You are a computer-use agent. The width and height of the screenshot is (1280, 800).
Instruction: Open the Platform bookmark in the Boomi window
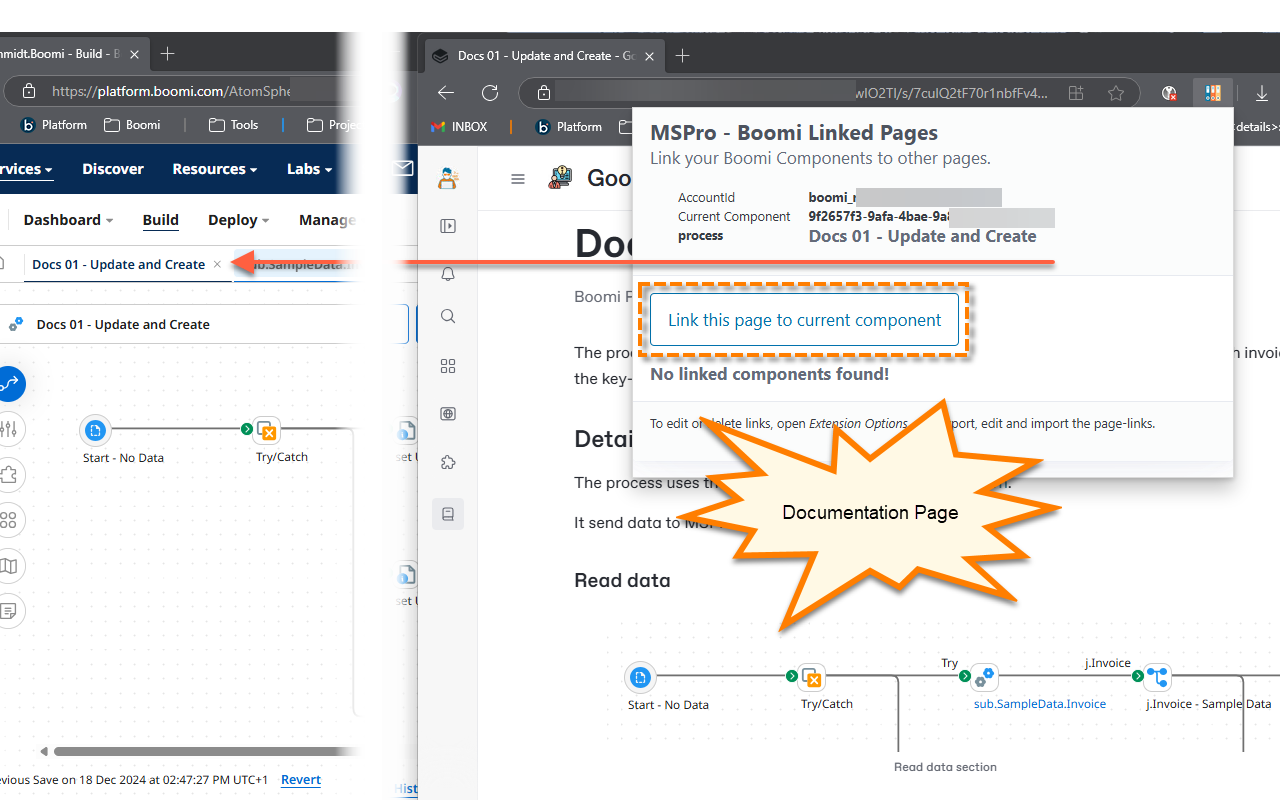pos(54,125)
